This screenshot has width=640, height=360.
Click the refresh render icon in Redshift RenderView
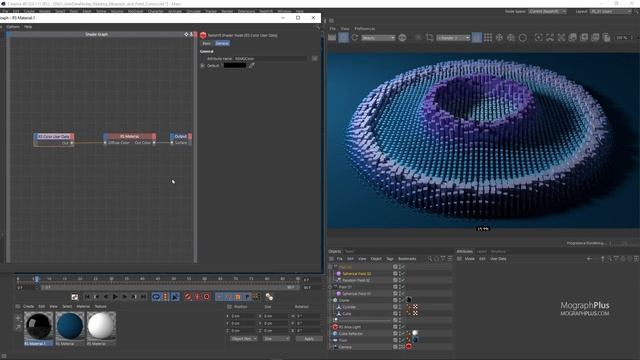point(355,38)
